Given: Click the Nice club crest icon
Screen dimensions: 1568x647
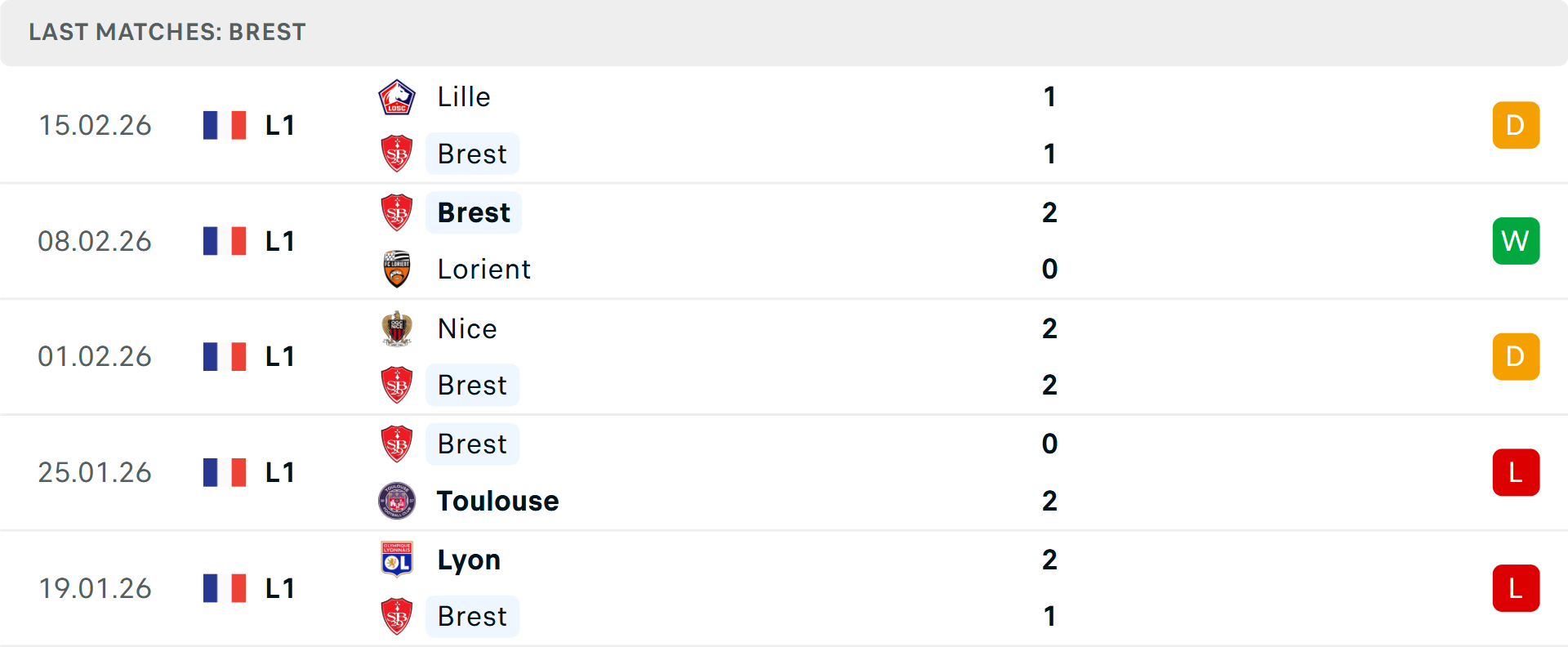Looking at the screenshot, I should pyautogui.click(x=397, y=328).
